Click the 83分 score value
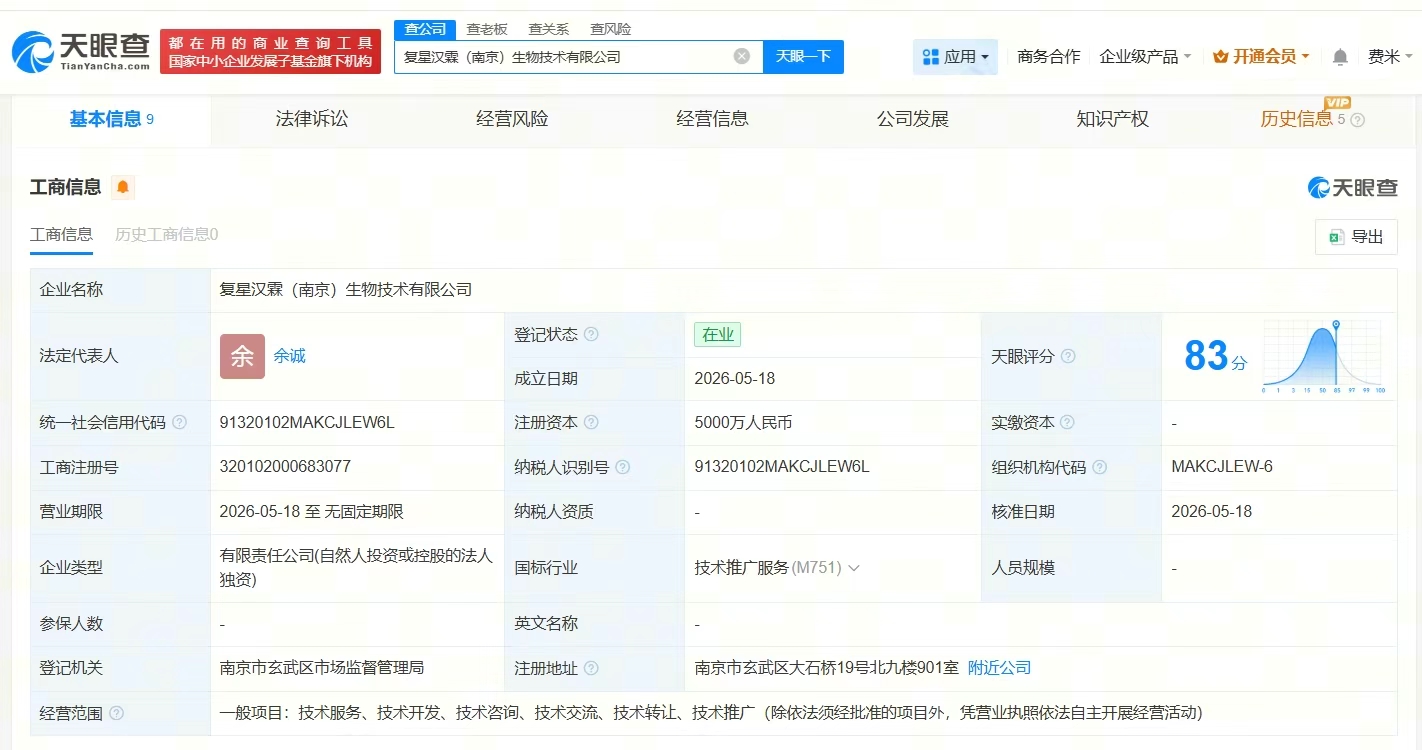Viewport: 1422px width, 750px height. click(1215, 357)
